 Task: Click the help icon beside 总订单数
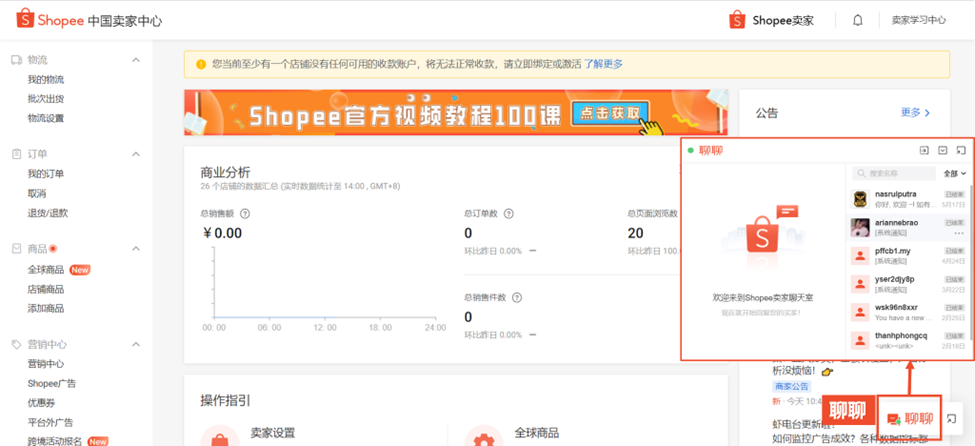pos(509,213)
